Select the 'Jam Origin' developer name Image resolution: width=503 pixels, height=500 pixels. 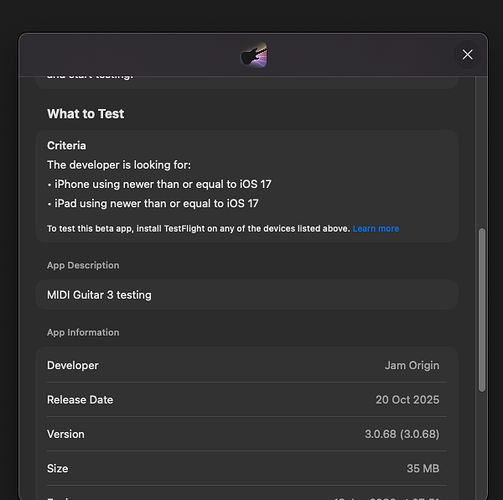coord(412,365)
